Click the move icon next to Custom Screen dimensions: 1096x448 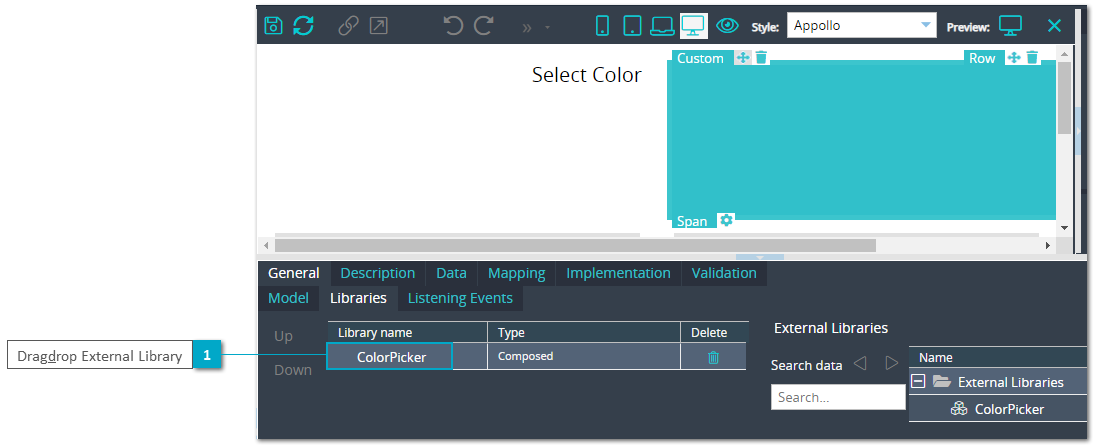tap(742, 57)
